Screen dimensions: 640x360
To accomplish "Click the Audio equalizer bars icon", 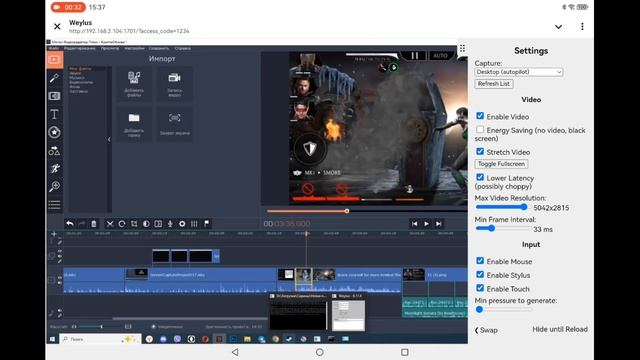I will tap(194, 224).
